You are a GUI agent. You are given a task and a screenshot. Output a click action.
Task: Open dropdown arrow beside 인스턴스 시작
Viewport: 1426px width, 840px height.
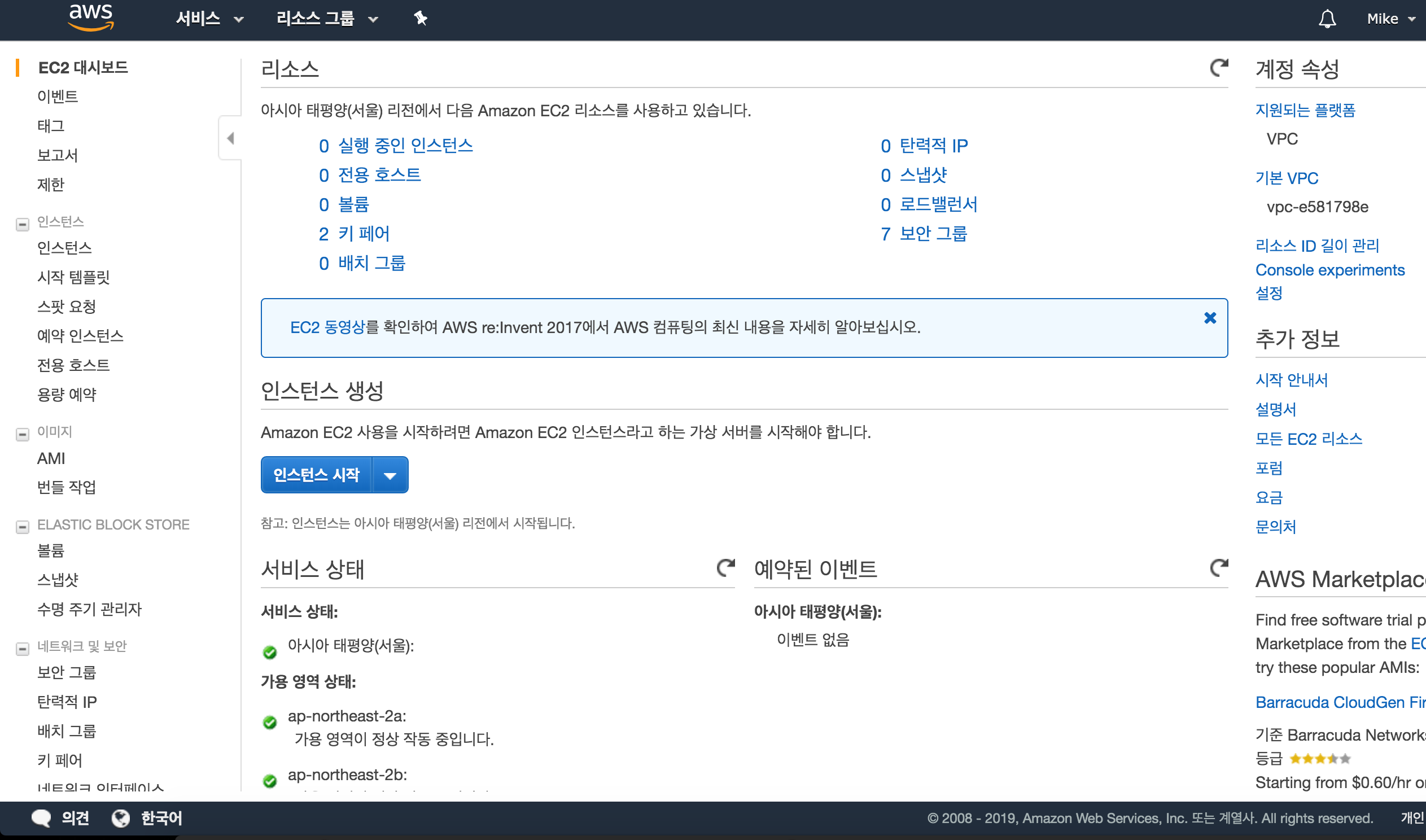pyautogui.click(x=390, y=475)
